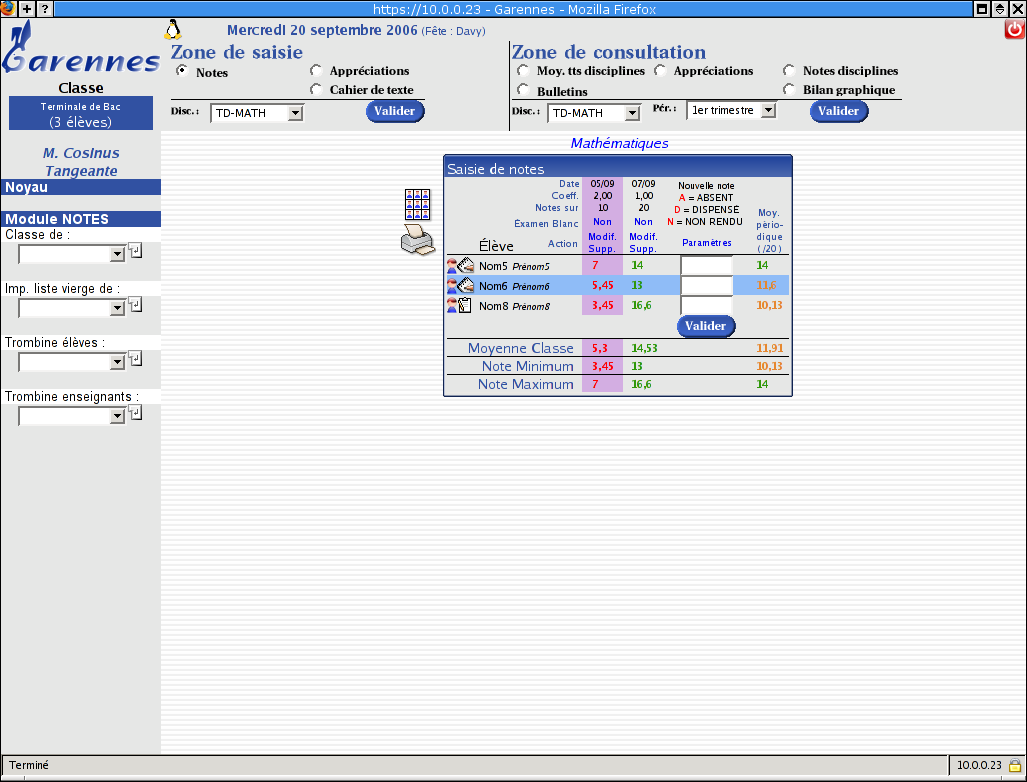Click the Tux penguin icon
Screen dimensions: 1027x782
[172, 29]
